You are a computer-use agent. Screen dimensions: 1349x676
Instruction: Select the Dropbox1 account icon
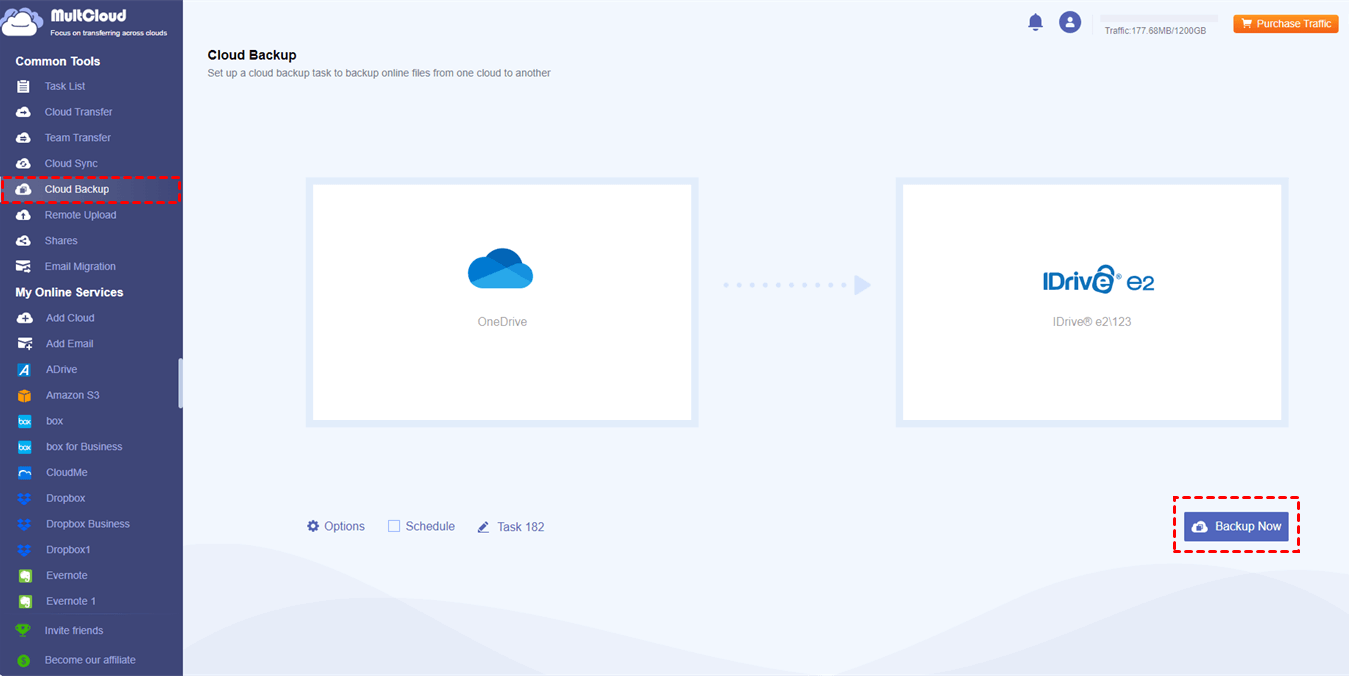pyautogui.click(x=25, y=550)
